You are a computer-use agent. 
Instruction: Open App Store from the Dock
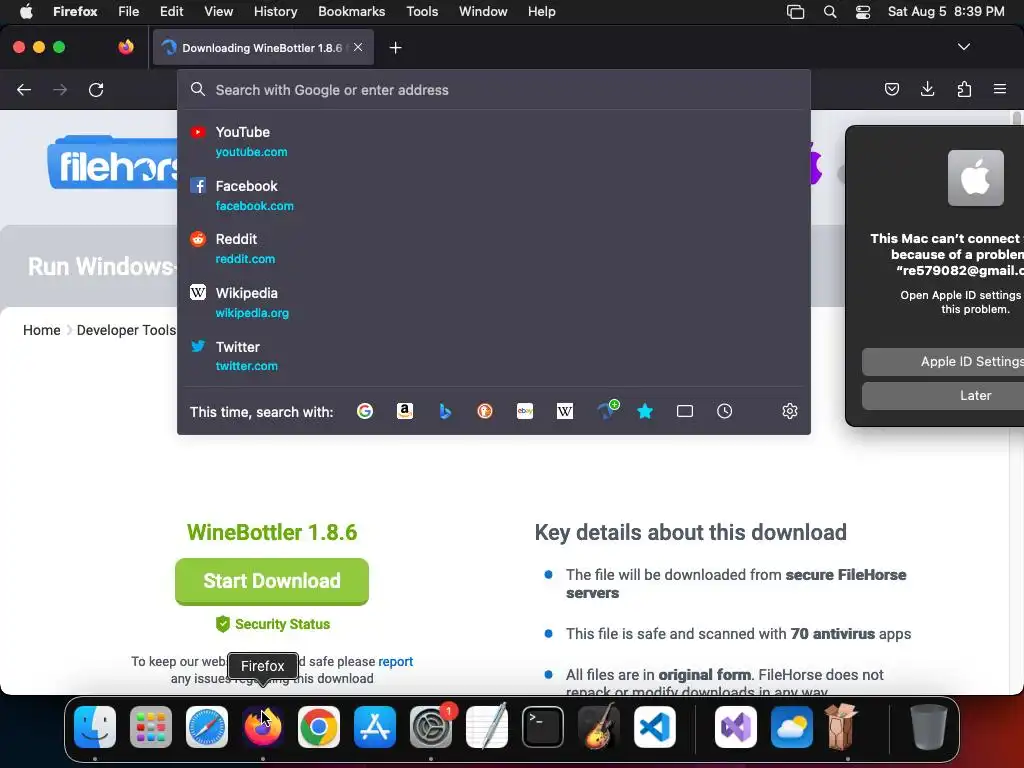pyautogui.click(x=375, y=727)
